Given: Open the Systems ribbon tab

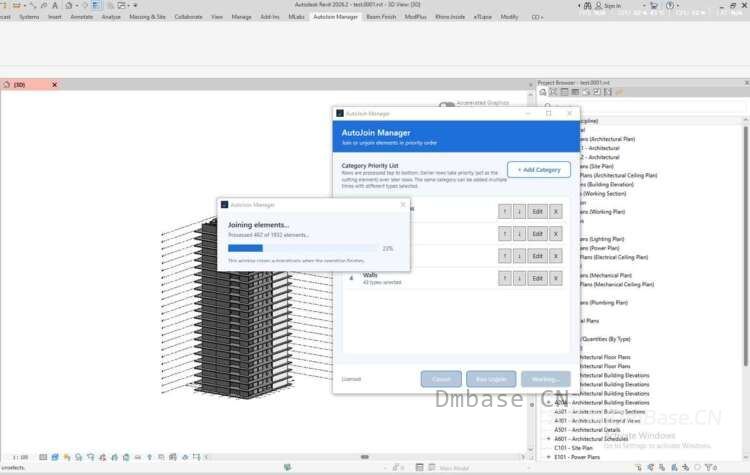Looking at the screenshot, I should [x=29, y=17].
